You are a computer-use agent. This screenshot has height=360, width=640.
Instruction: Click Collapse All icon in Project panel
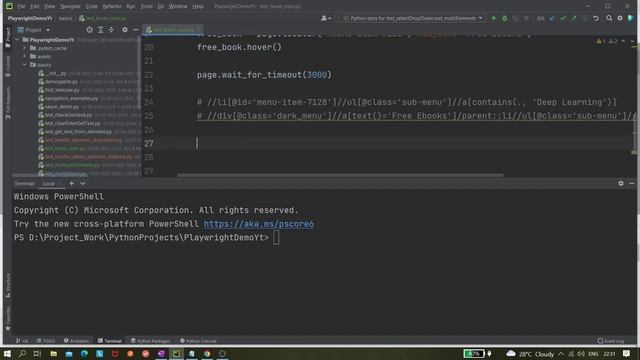(111, 30)
